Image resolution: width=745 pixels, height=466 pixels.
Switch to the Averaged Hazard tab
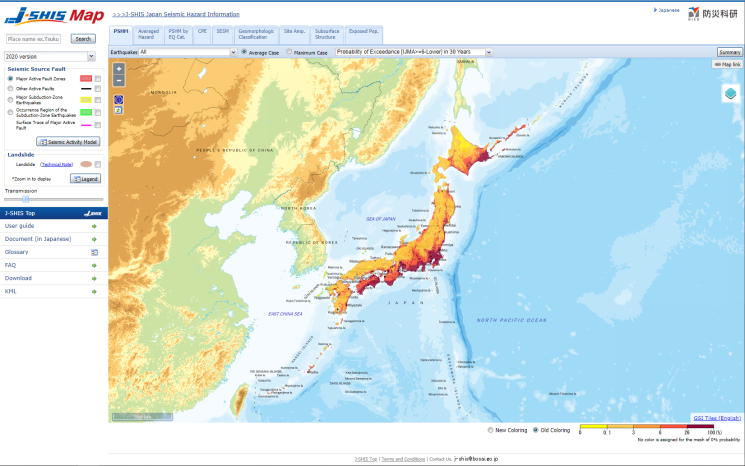(x=148, y=34)
